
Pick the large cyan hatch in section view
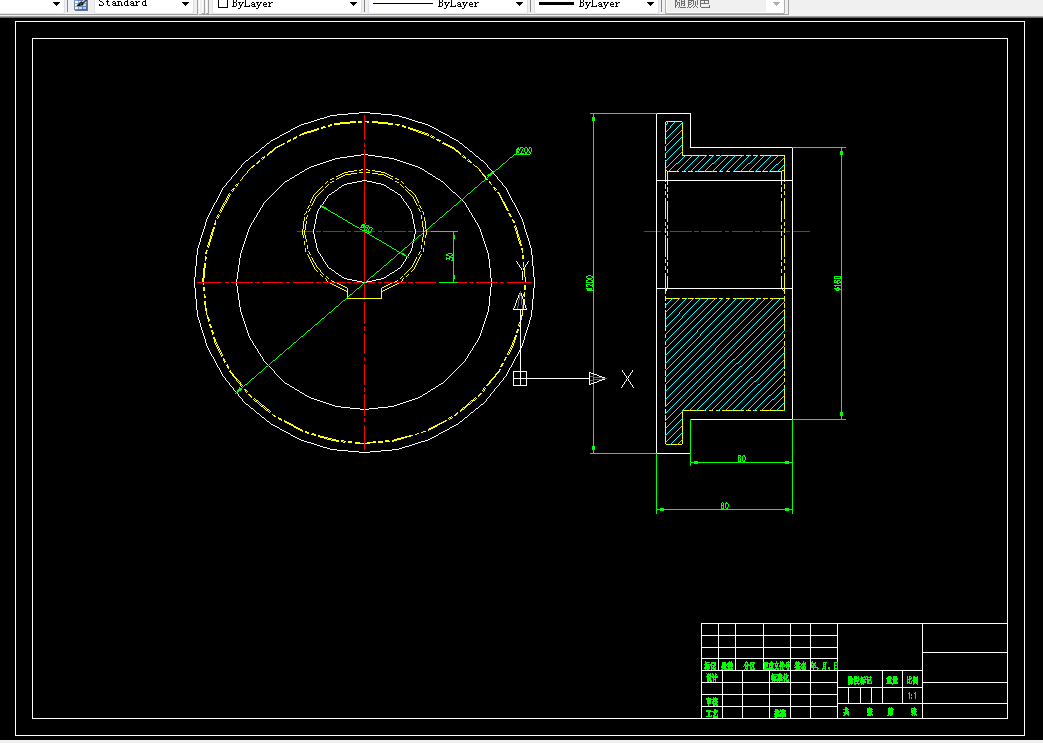(725, 354)
